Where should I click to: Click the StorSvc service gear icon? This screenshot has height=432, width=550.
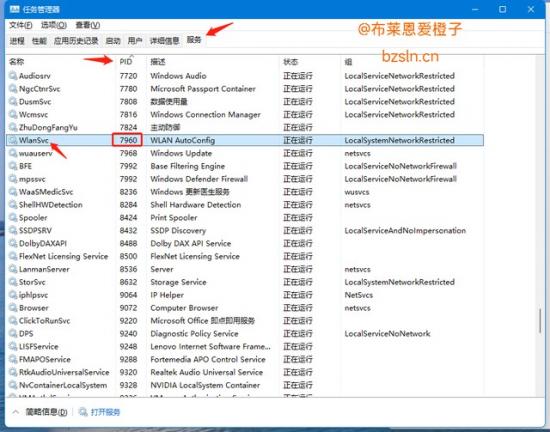click(x=13, y=282)
